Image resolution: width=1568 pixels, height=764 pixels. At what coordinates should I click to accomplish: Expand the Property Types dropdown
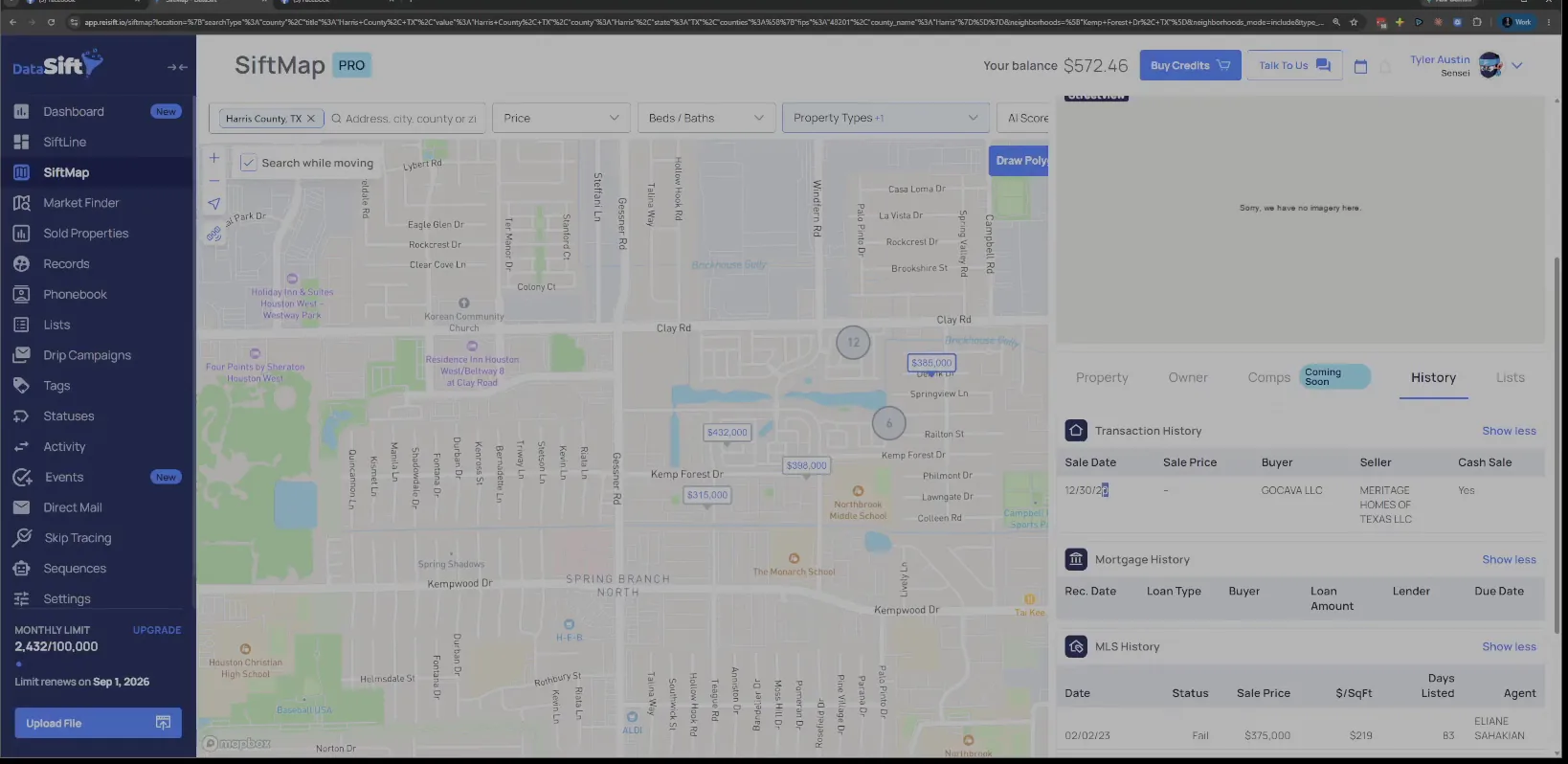(885, 118)
